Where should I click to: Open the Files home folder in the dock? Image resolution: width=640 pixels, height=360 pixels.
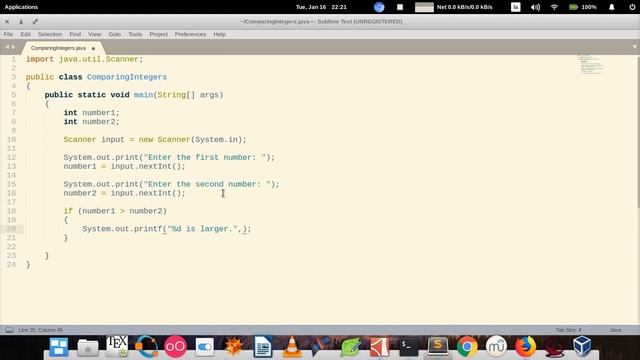tap(88, 348)
